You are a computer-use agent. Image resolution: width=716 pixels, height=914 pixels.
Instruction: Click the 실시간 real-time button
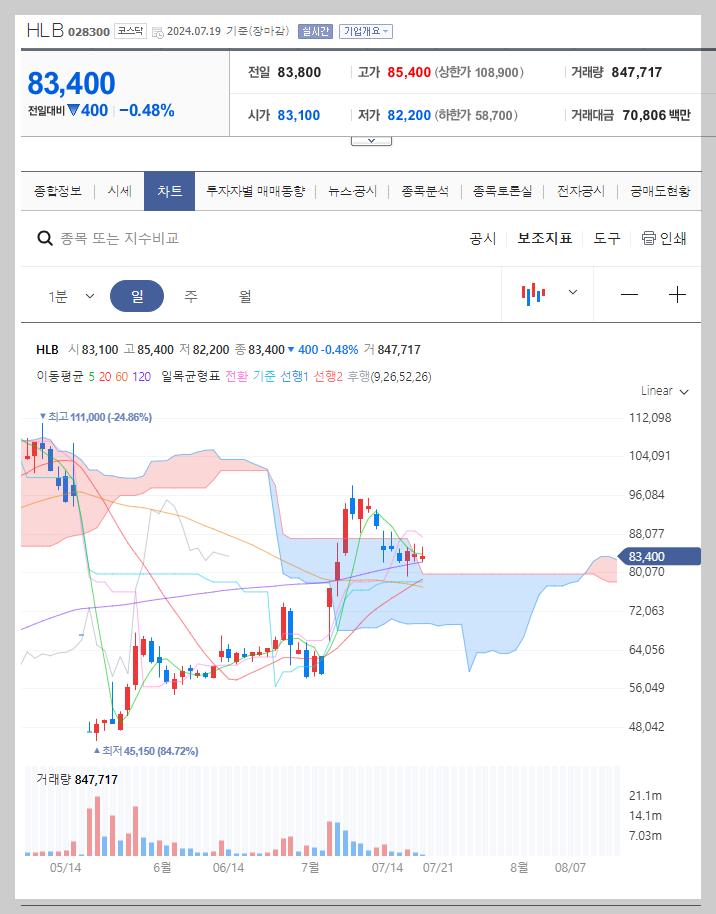pos(314,31)
